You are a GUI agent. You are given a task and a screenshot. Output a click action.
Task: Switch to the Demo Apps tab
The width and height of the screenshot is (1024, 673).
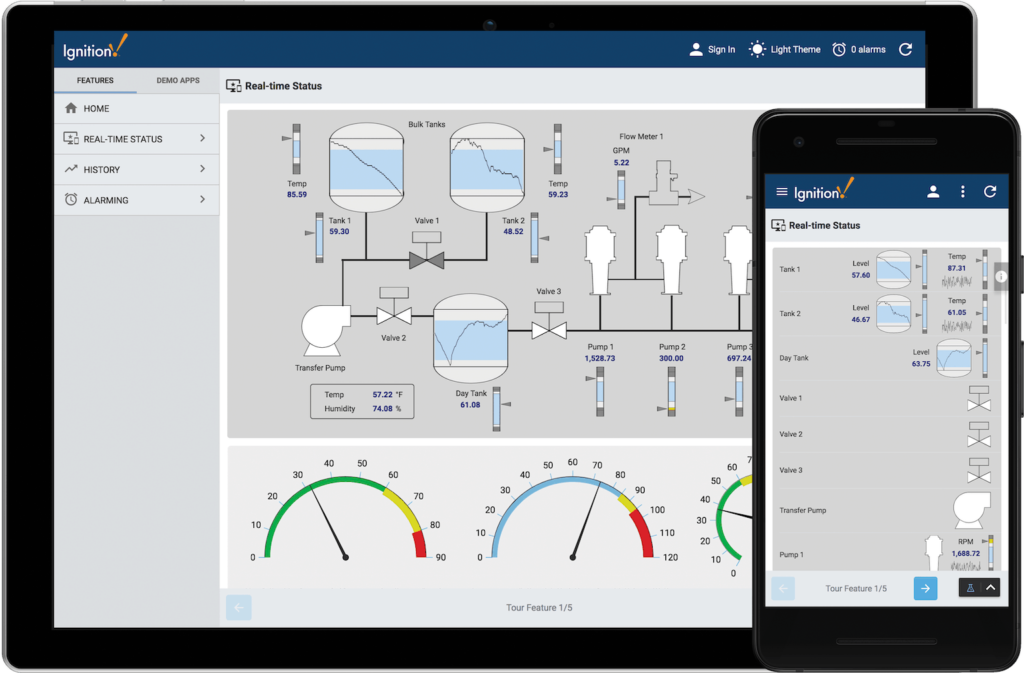(x=178, y=80)
